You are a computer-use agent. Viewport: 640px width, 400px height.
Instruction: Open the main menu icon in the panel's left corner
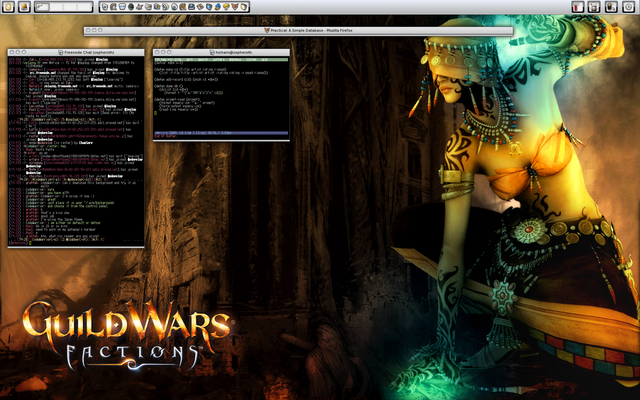[8, 7]
